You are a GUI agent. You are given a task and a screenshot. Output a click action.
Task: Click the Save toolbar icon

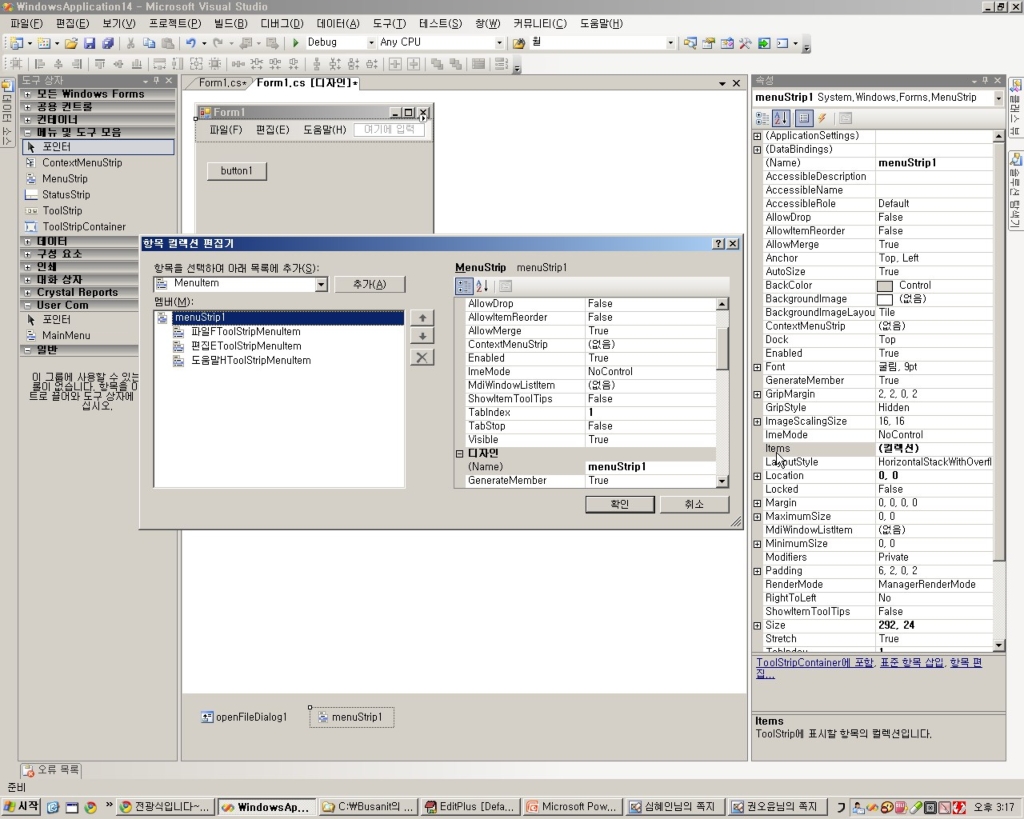89,44
